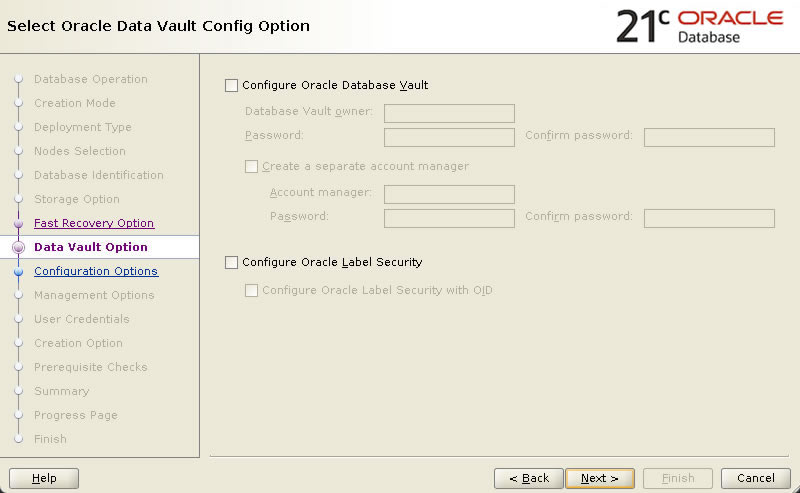The height and width of the screenshot is (493, 800).
Task: Click the Oracle 21c Database logo
Action: [699, 27]
